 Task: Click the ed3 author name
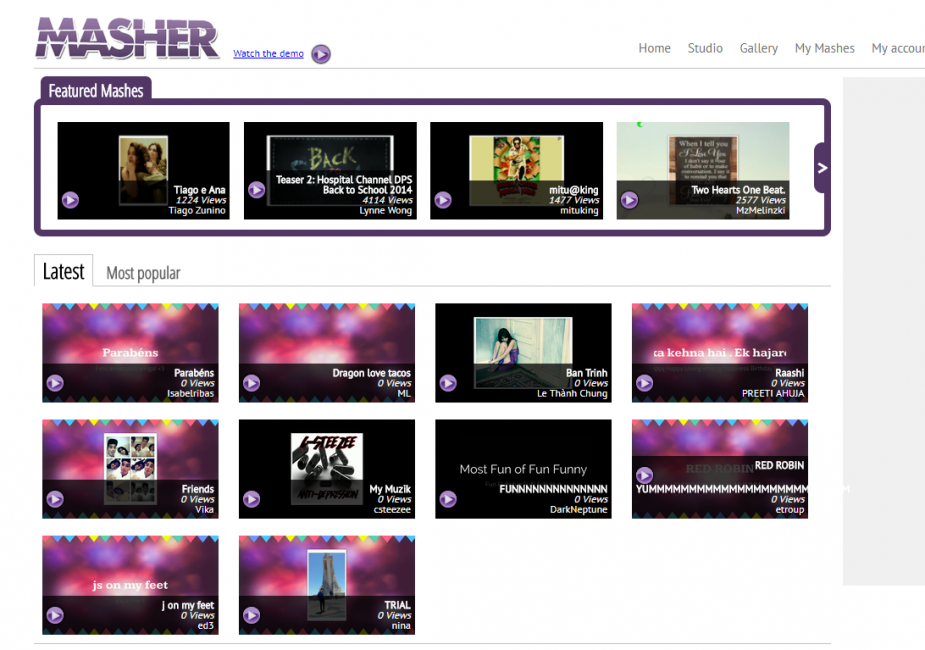click(206, 626)
